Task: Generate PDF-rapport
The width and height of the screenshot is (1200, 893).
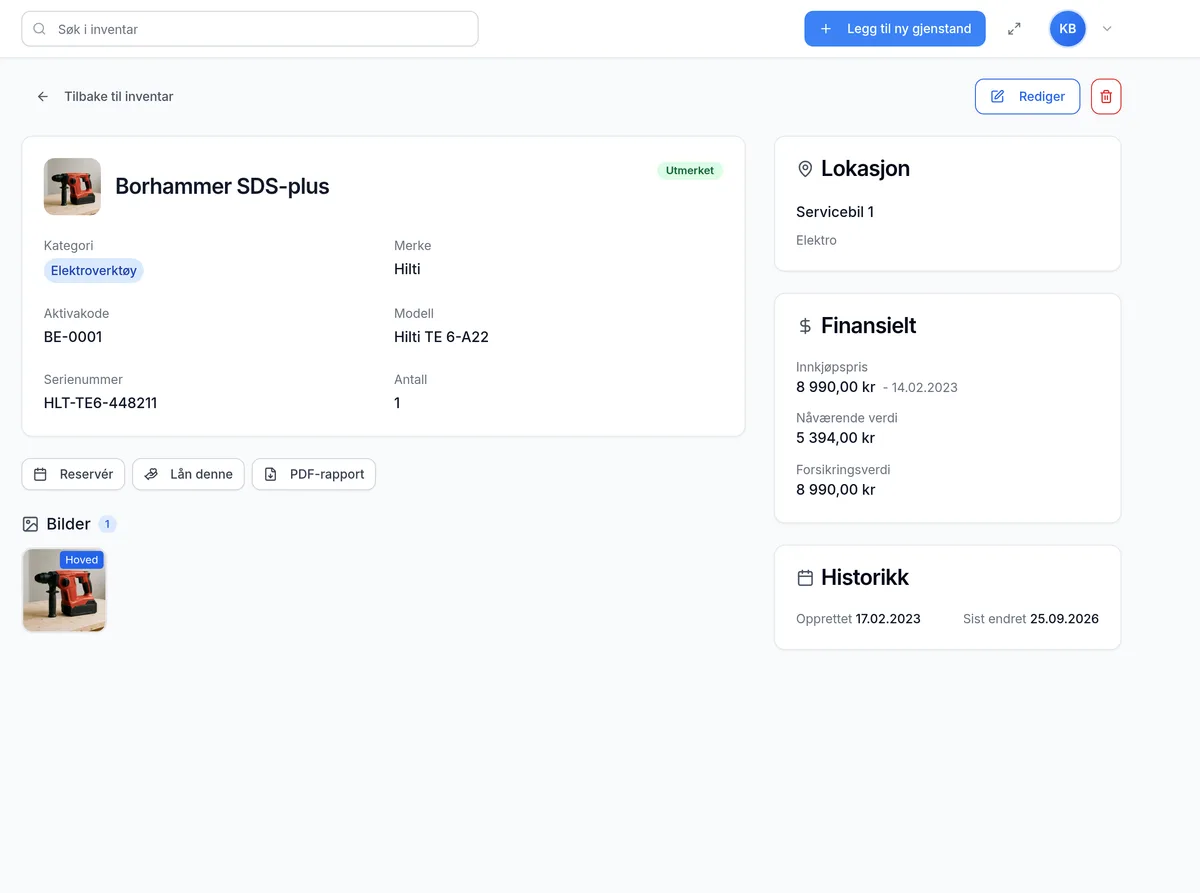Action: [314, 474]
